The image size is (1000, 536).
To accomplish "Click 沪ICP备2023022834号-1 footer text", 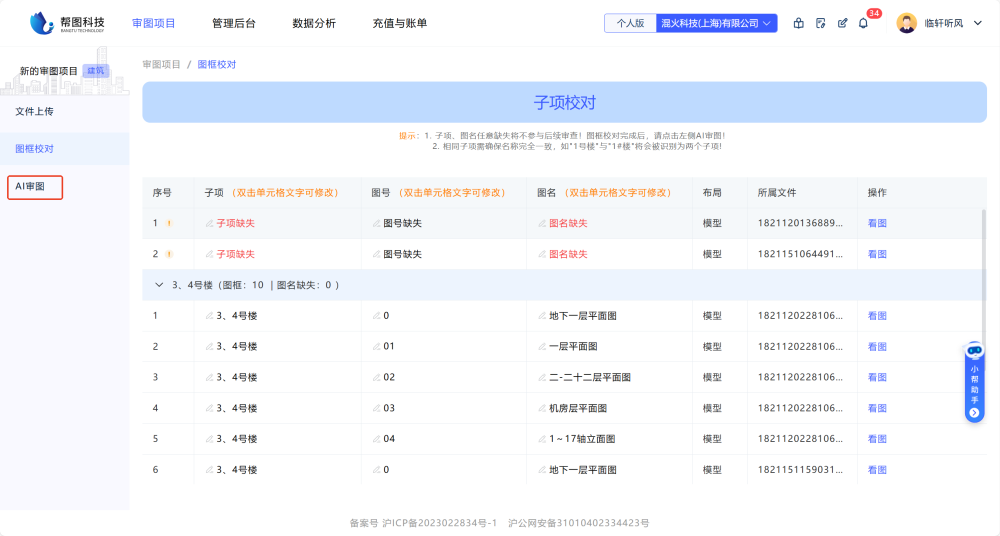I will coord(439,523).
